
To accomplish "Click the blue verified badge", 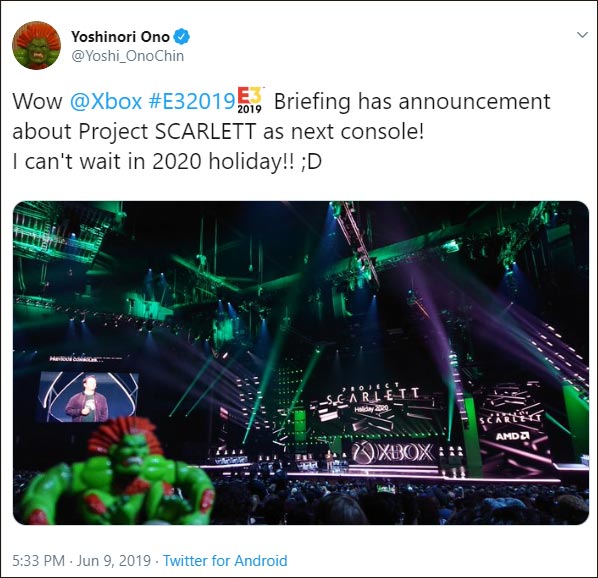I will [x=182, y=37].
